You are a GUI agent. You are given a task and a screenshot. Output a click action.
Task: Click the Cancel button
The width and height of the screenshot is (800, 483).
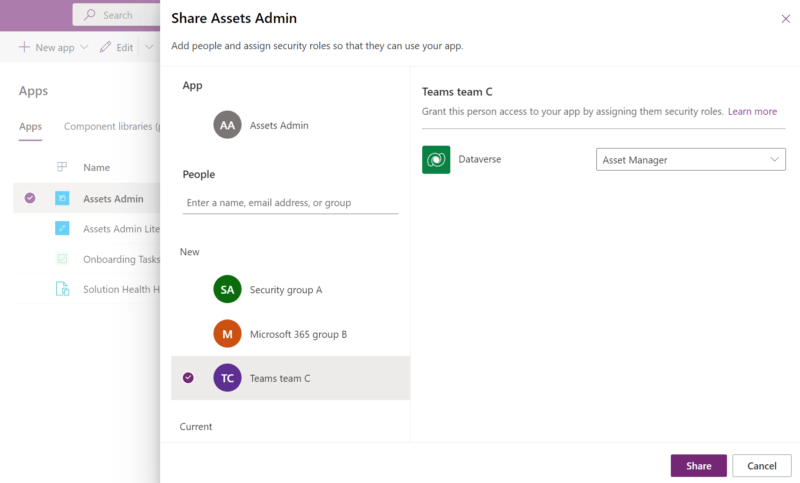[762, 466]
